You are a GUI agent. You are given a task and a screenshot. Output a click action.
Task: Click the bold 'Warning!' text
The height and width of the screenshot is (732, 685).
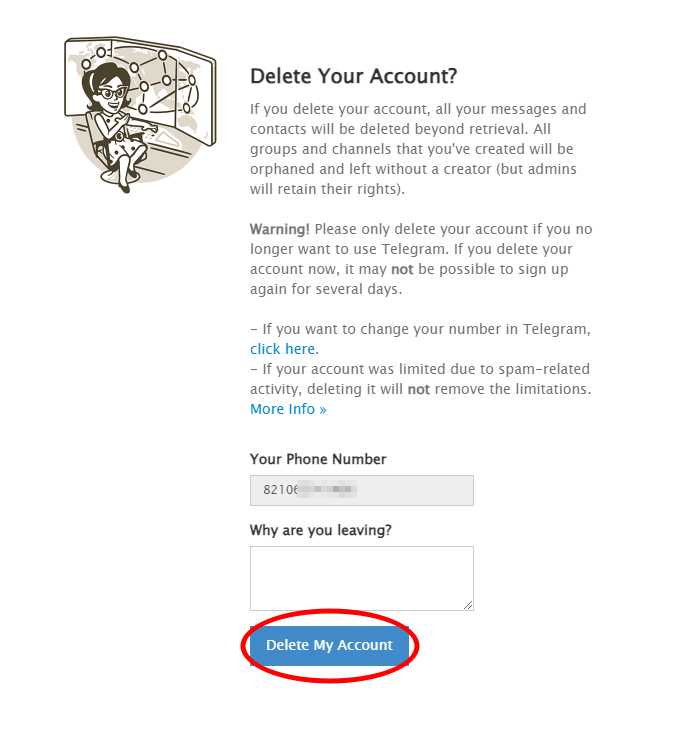tap(279, 229)
